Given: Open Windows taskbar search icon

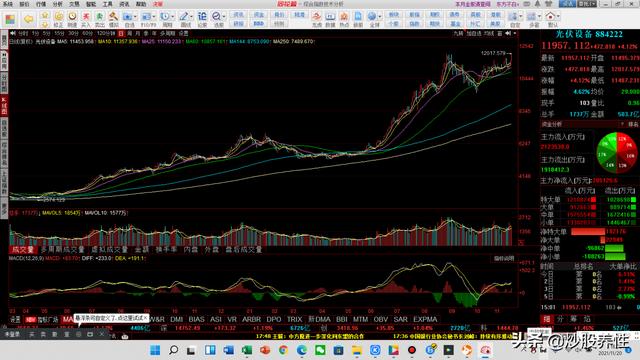Looking at the screenshot, I should 173,350.
